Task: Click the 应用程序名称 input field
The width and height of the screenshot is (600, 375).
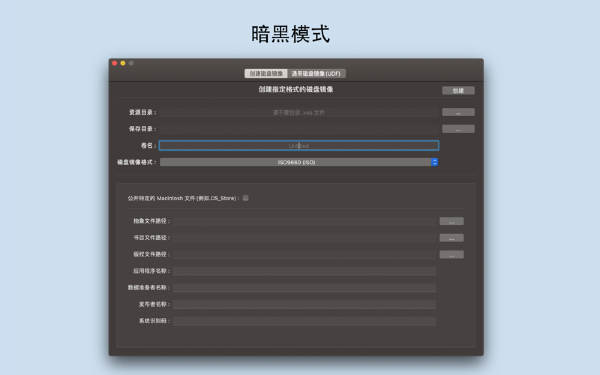Action: pyautogui.click(x=304, y=271)
